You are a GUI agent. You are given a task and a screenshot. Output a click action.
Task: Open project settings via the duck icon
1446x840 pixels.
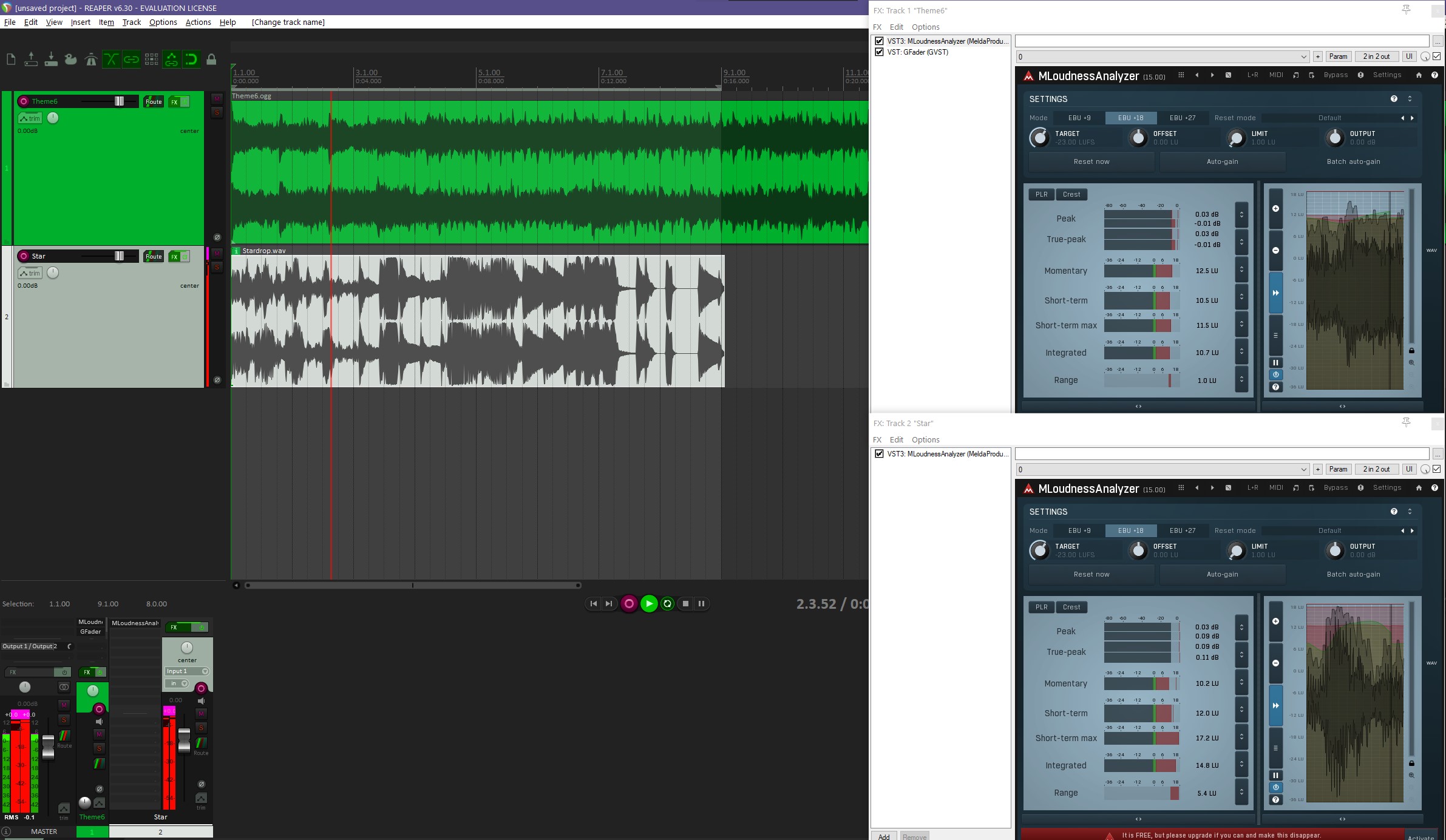(x=71, y=59)
